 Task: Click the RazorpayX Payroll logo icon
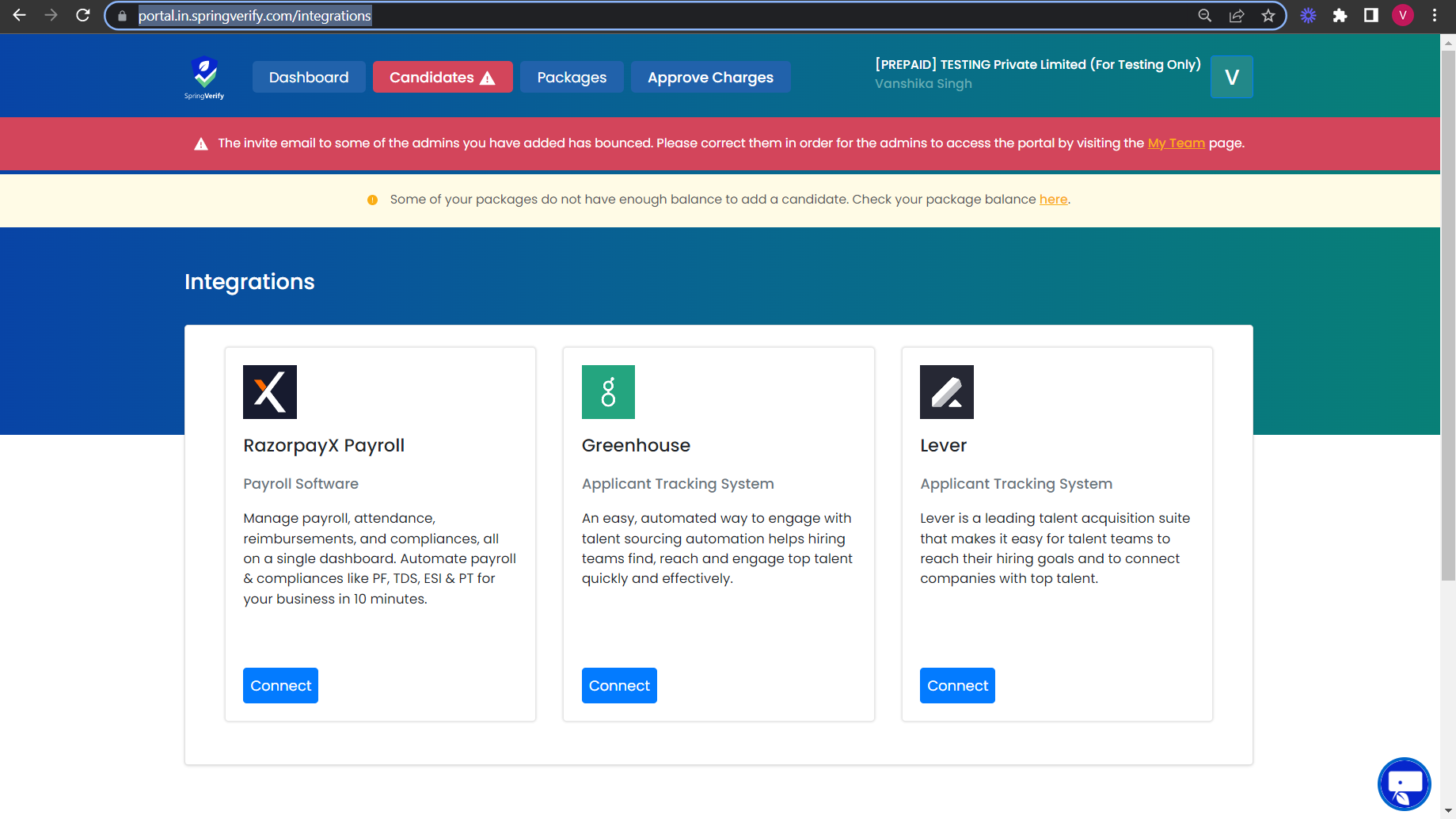(x=270, y=392)
